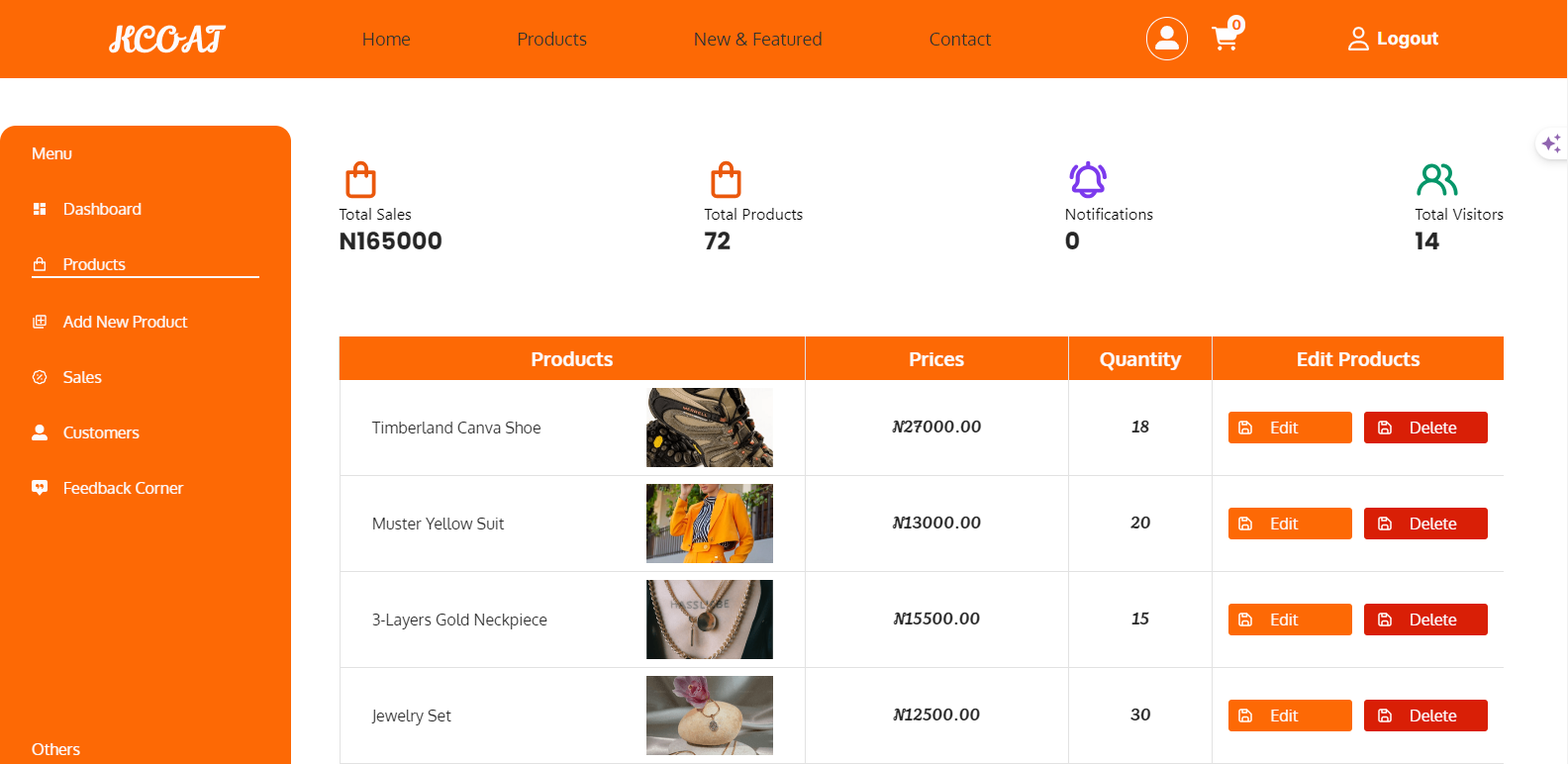Click the Products bag icon in the sidebar
The height and width of the screenshot is (764, 1568).
[x=39, y=263]
